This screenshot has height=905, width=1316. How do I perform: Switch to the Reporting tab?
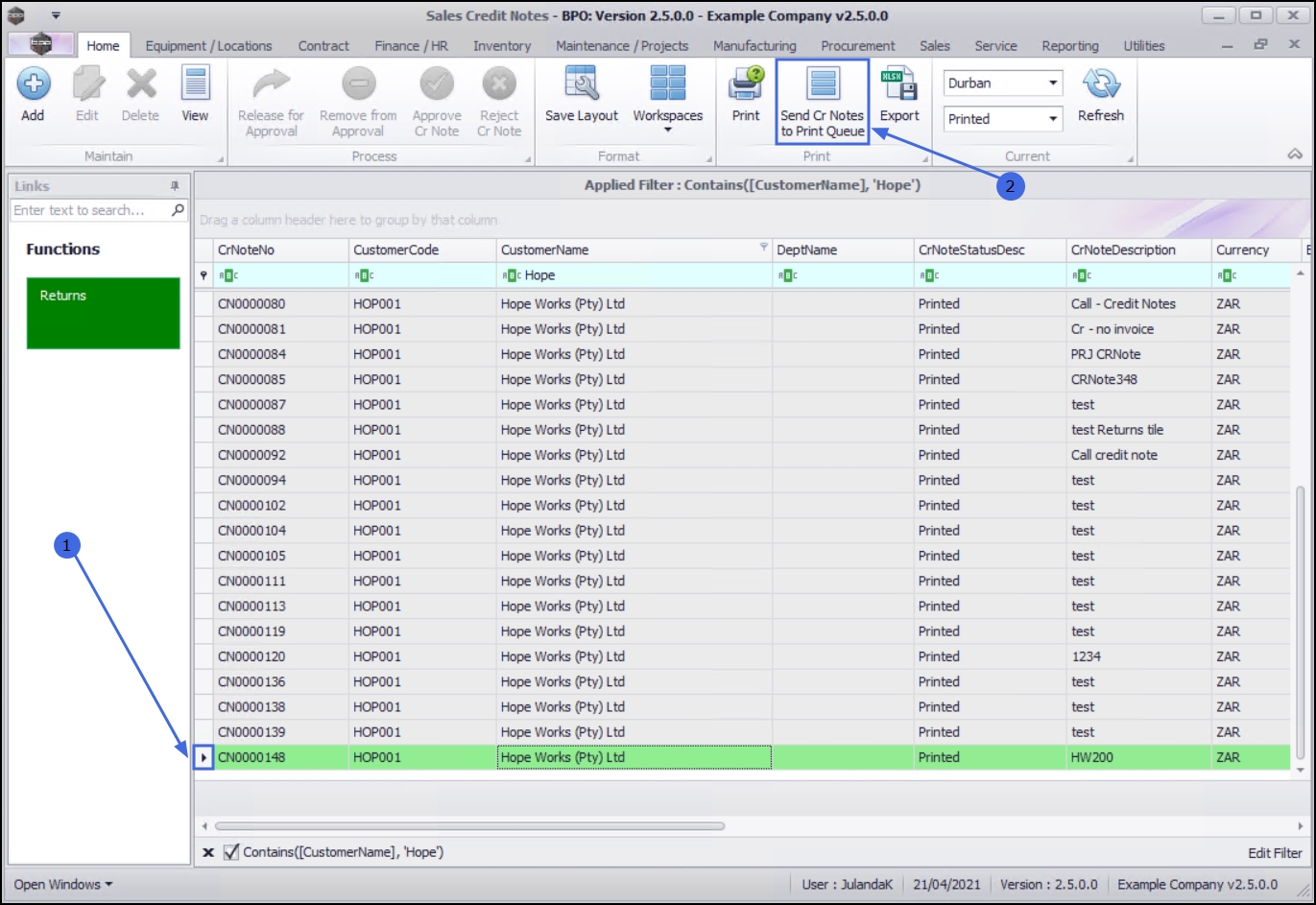coord(1070,46)
